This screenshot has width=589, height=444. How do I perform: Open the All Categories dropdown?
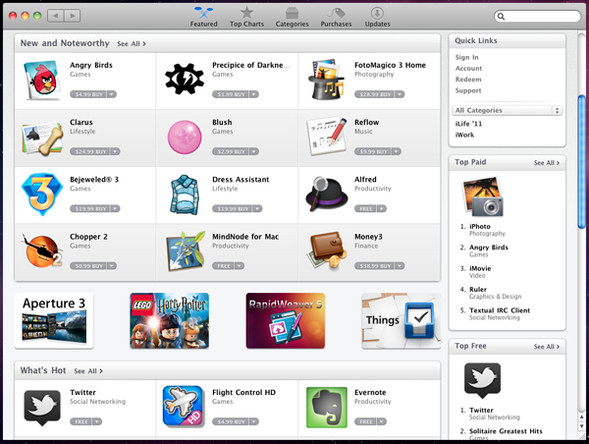[507, 110]
